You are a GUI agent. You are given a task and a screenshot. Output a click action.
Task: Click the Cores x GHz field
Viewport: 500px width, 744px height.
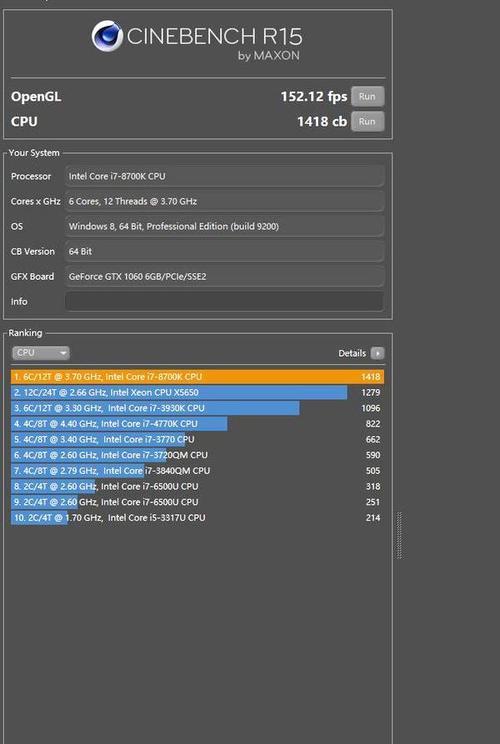pyautogui.click(x=224, y=201)
